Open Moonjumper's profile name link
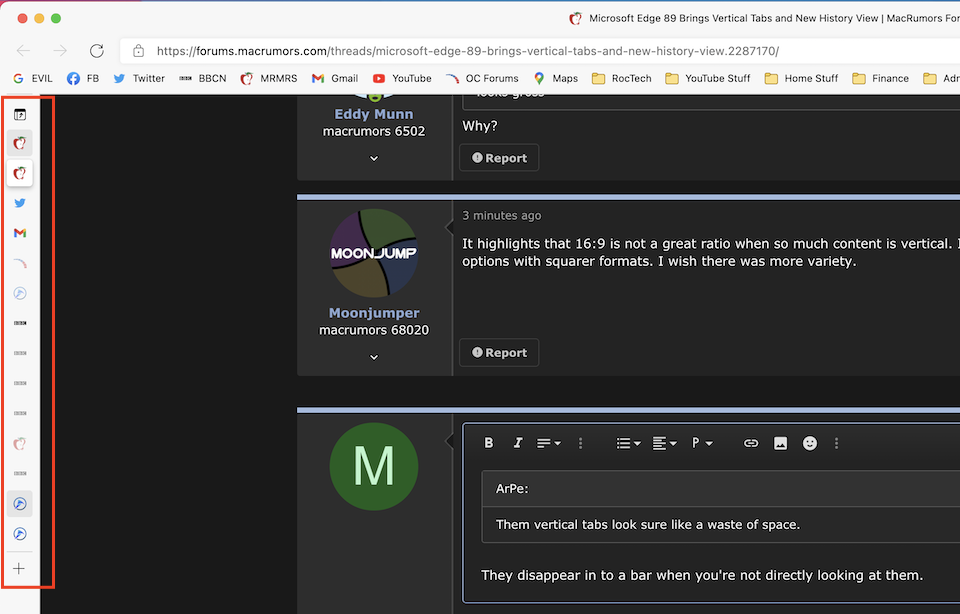Viewport: 960px width, 614px height. click(374, 313)
